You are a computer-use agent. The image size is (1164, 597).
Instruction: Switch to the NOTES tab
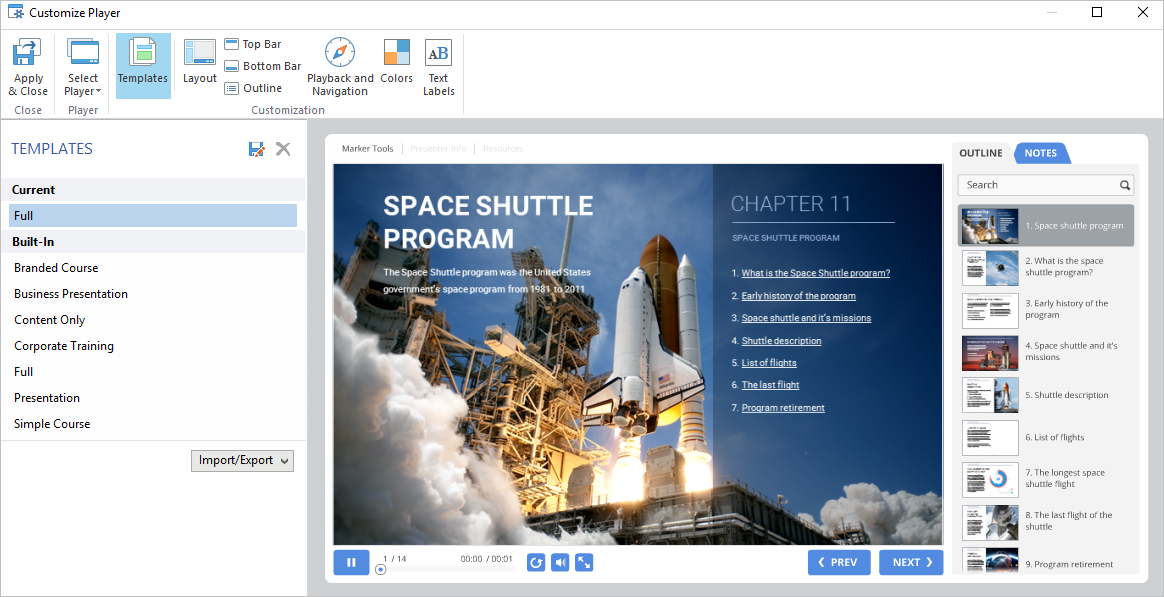pyautogui.click(x=1041, y=153)
